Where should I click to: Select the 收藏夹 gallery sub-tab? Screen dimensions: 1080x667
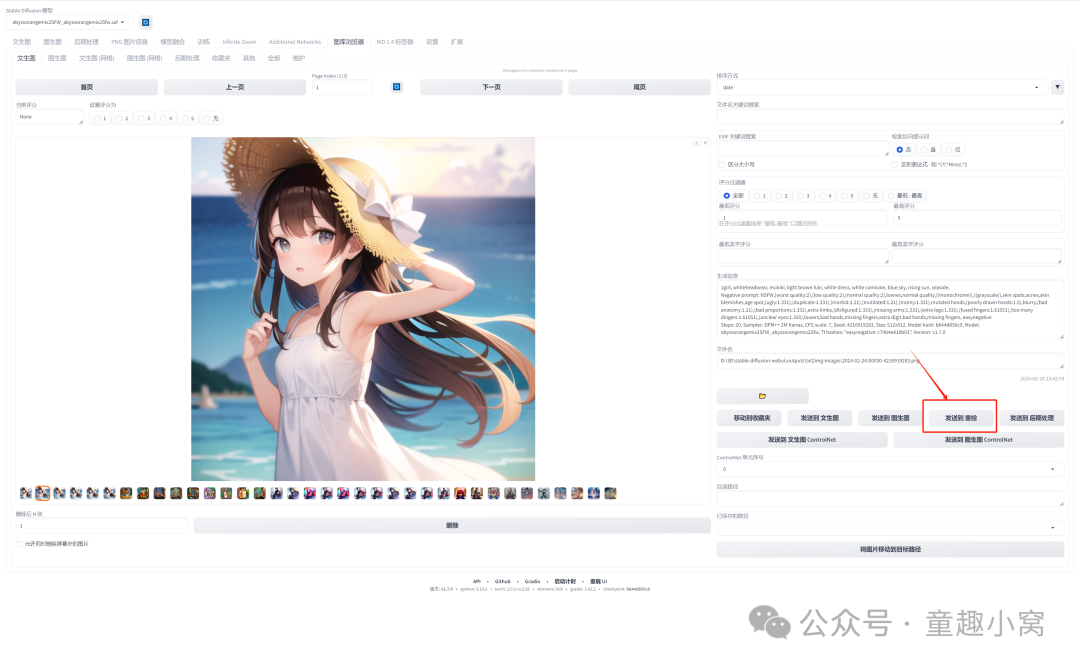point(221,59)
